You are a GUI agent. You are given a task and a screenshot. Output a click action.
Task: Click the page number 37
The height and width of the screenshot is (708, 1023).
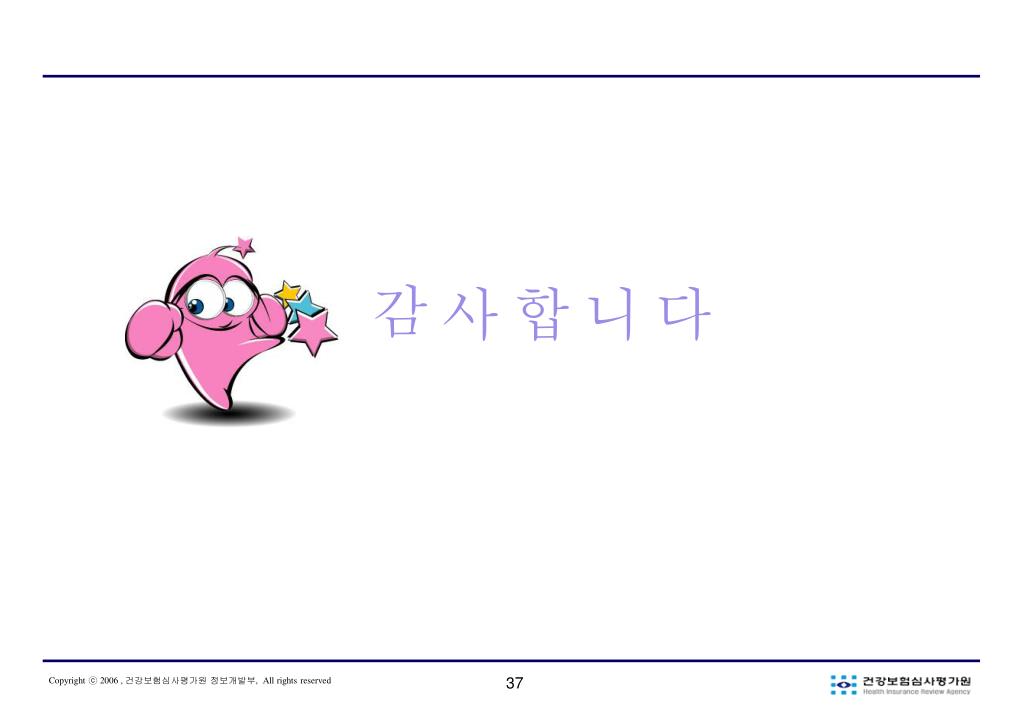tap(514, 683)
